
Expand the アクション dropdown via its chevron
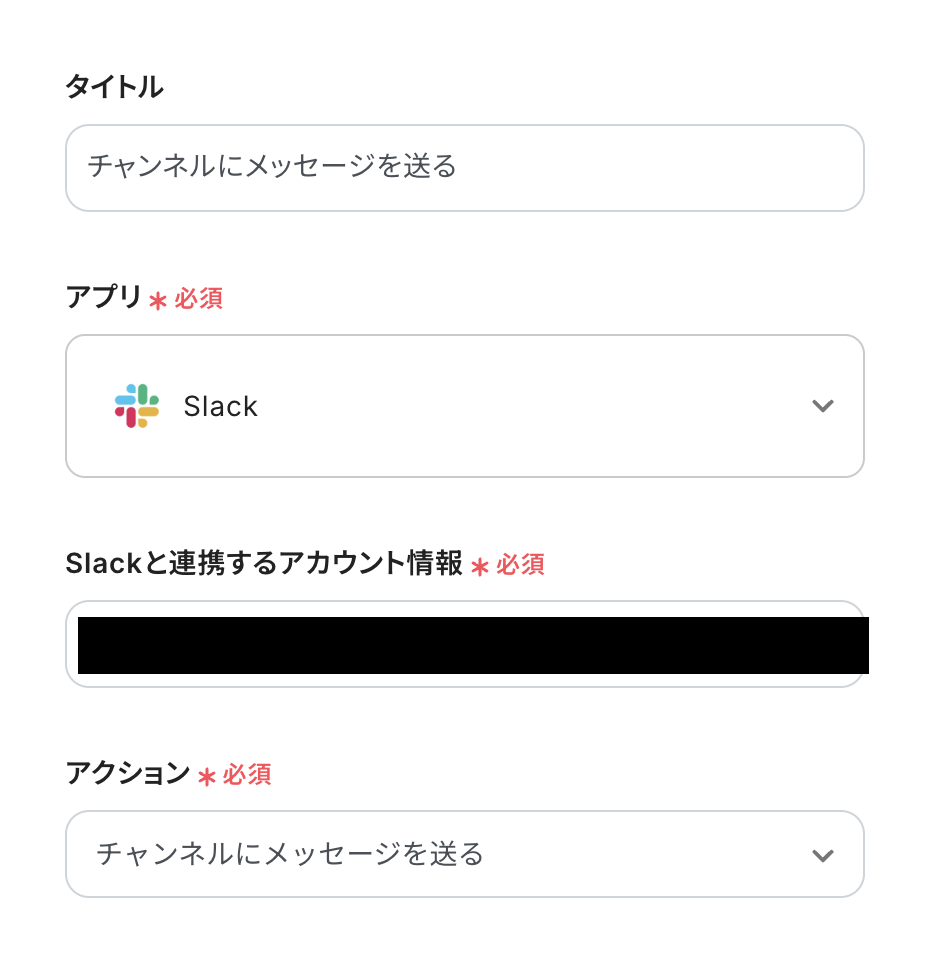822,855
